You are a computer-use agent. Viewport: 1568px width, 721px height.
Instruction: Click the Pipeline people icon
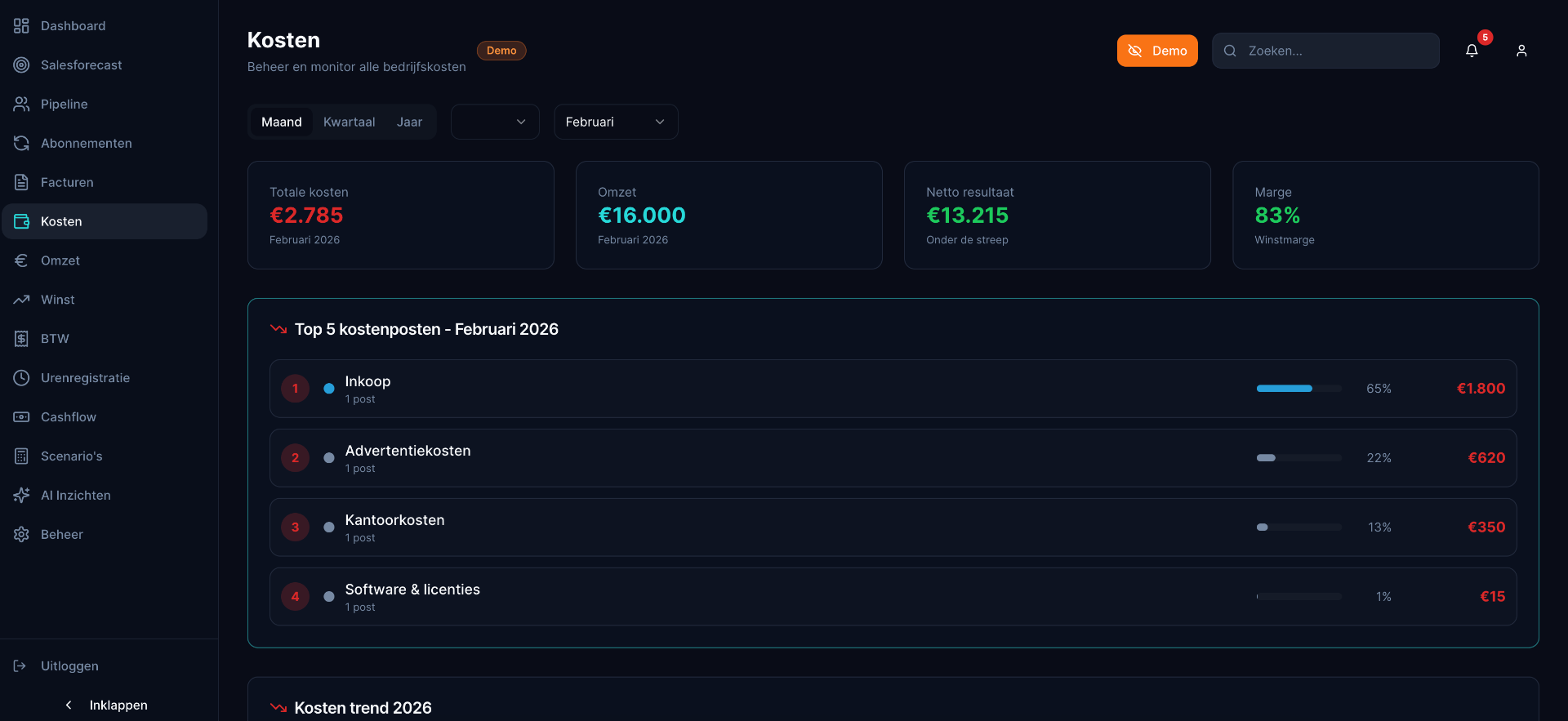(21, 105)
